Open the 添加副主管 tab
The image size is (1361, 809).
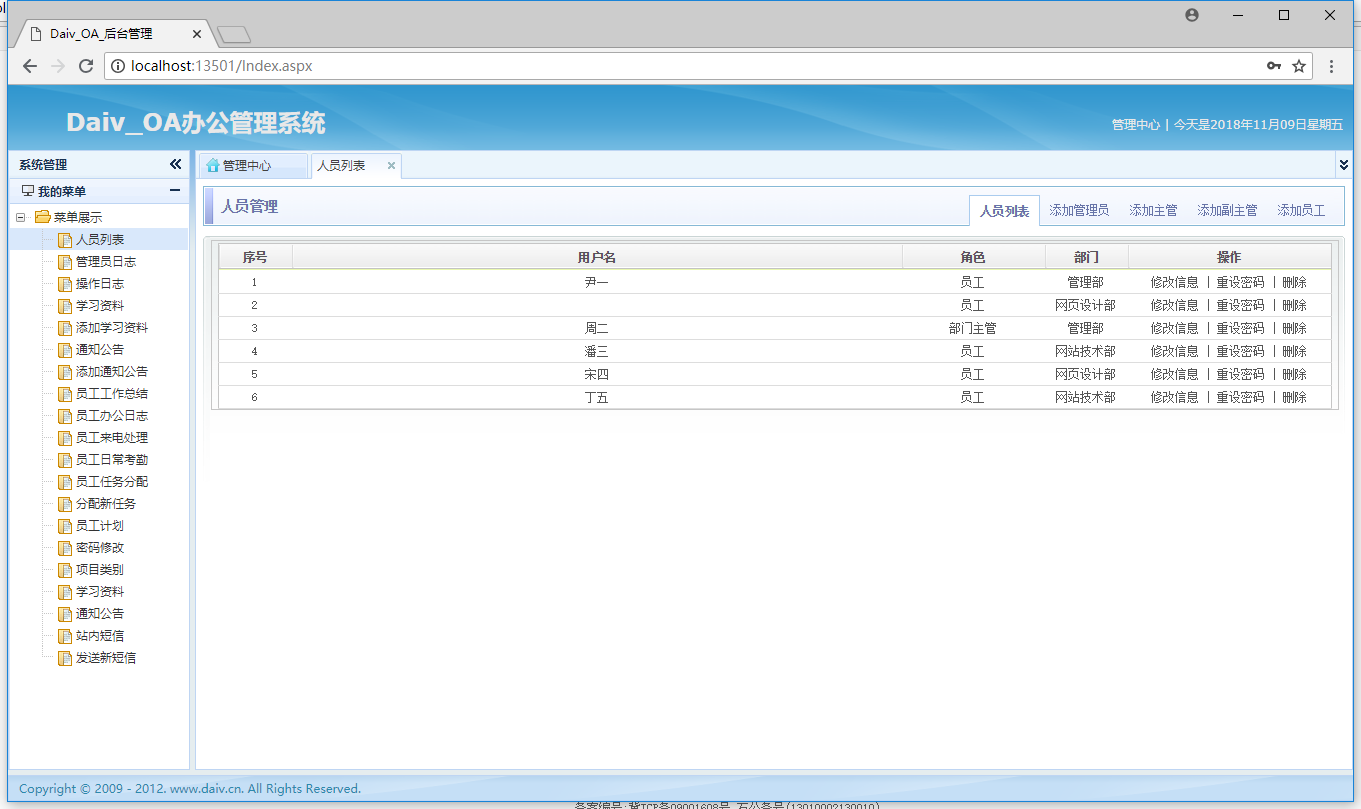1227,211
